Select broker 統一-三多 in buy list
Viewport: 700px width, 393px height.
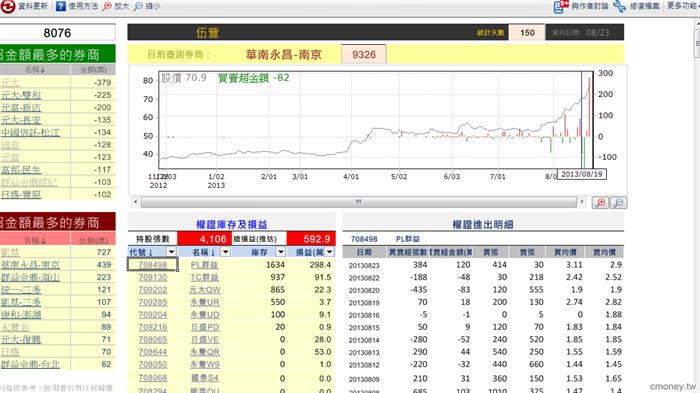click(21, 290)
